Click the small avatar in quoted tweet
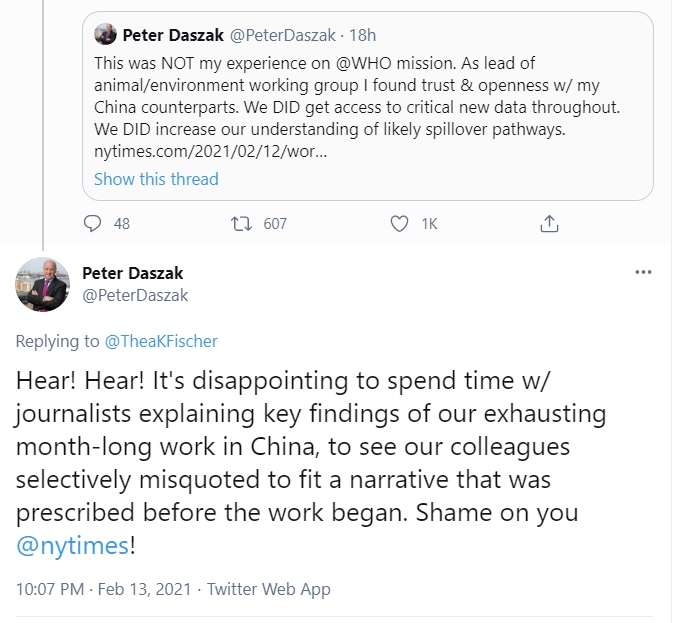Viewport: 673px width, 623px height. [x=104, y=36]
